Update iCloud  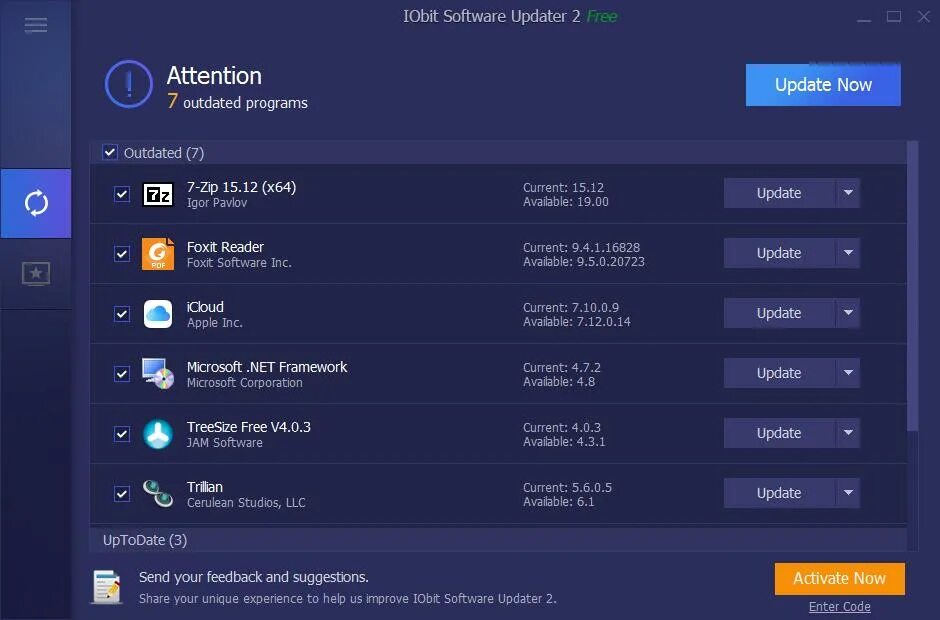point(779,313)
